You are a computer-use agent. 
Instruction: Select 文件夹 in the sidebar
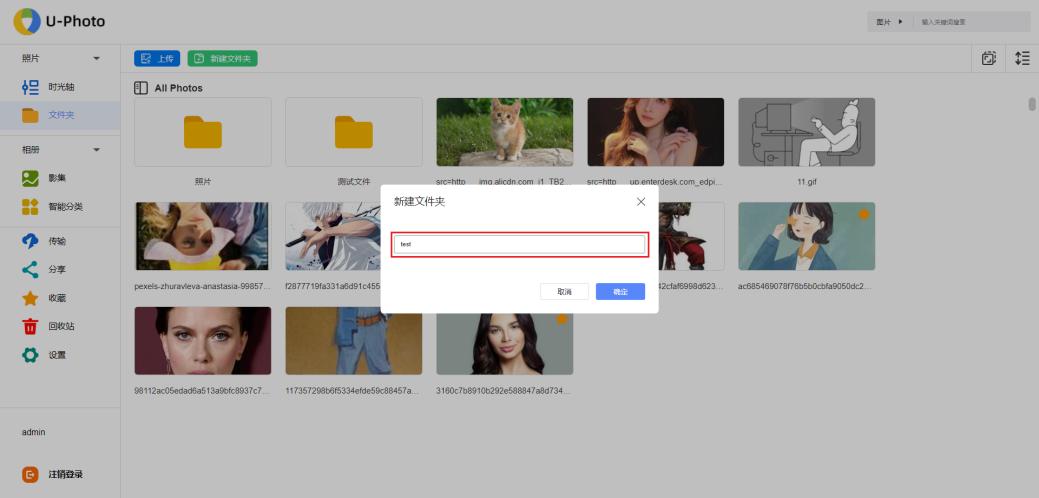click(60, 115)
